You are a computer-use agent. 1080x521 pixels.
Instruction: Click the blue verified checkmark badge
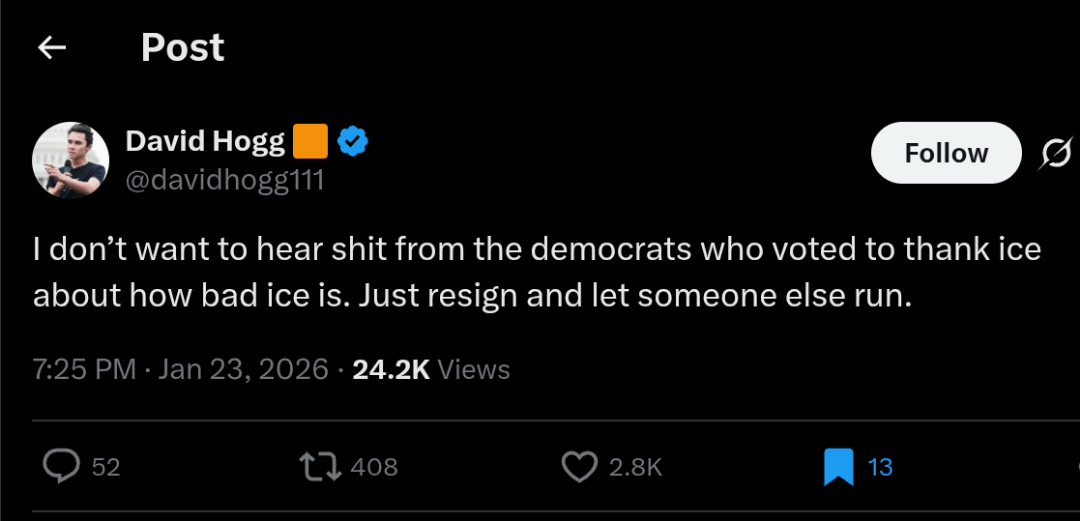[x=352, y=142]
